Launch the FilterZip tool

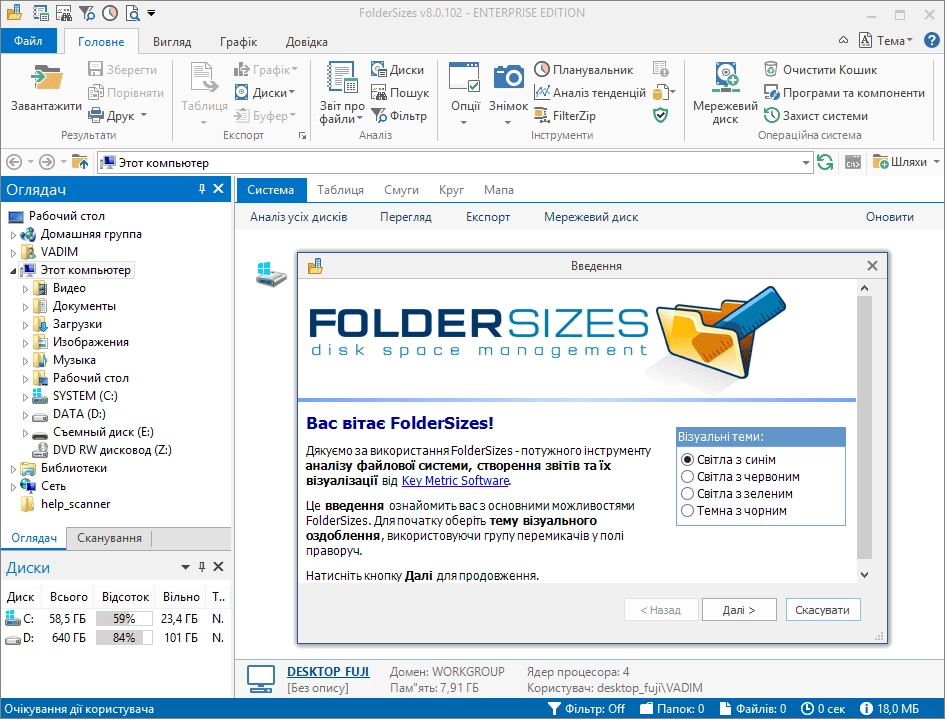(x=565, y=116)
